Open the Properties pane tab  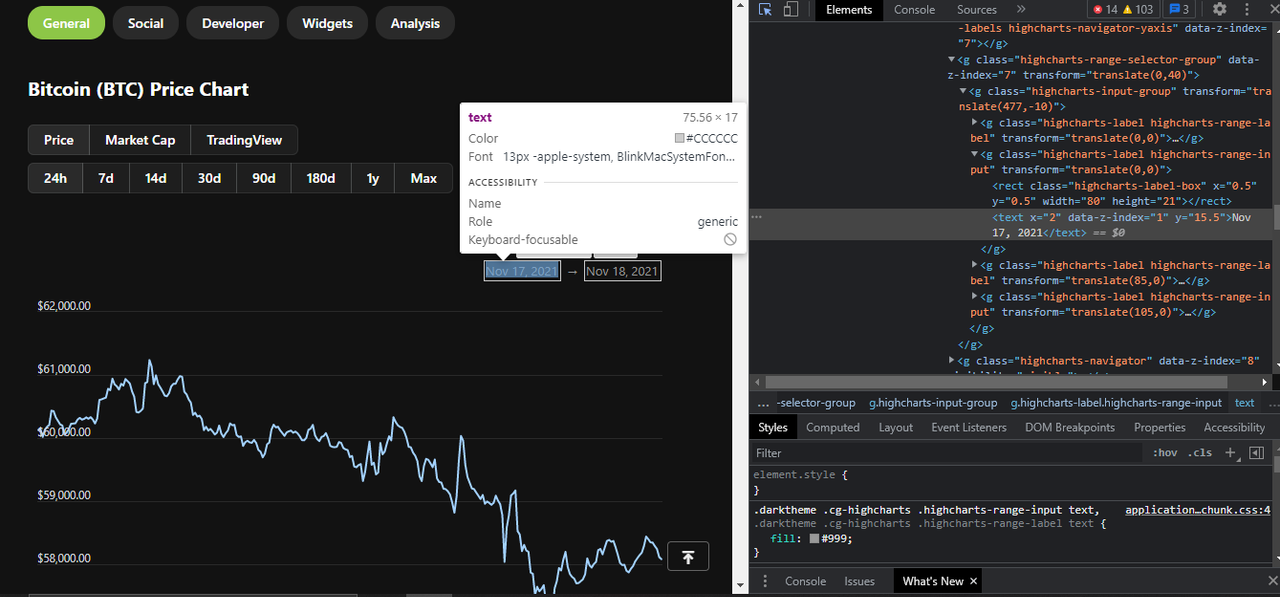pos(1160,427)
